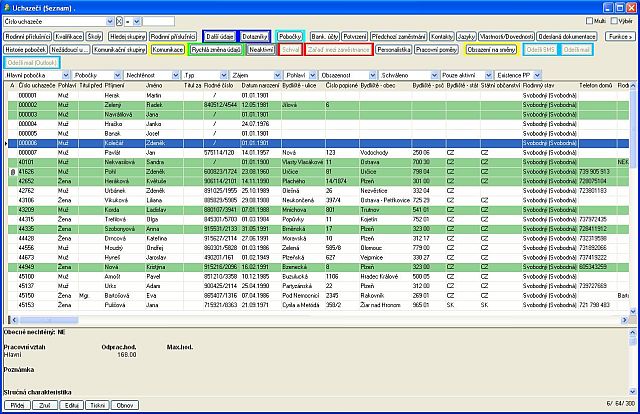This screenshot has width=640, height=414.
Task: Click the surname cell Korda
Action: click(124, 210)
